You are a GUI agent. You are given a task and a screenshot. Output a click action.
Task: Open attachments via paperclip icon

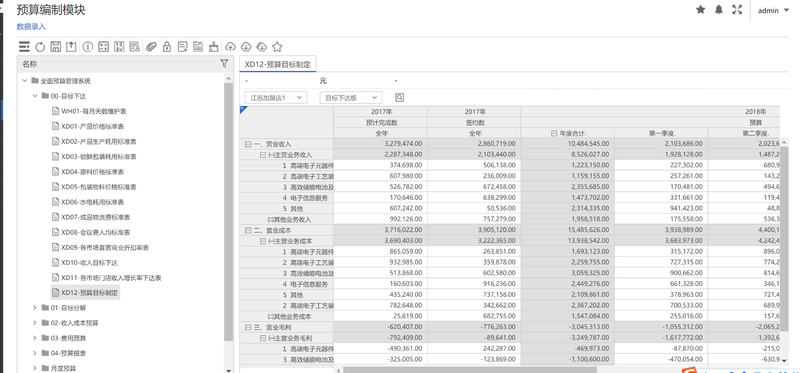pos(151,47)
